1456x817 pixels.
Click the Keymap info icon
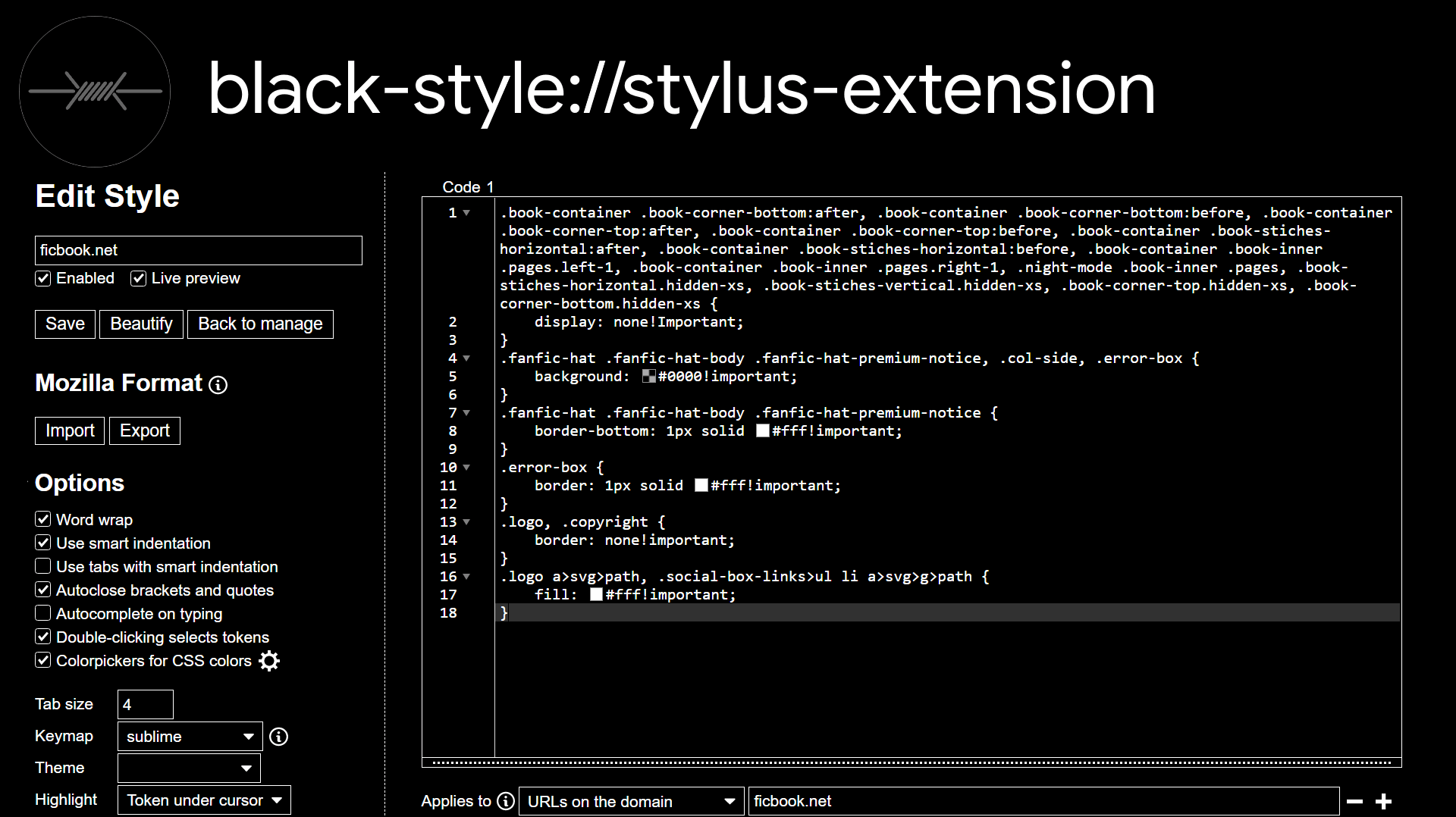click(x=279, y=737)
